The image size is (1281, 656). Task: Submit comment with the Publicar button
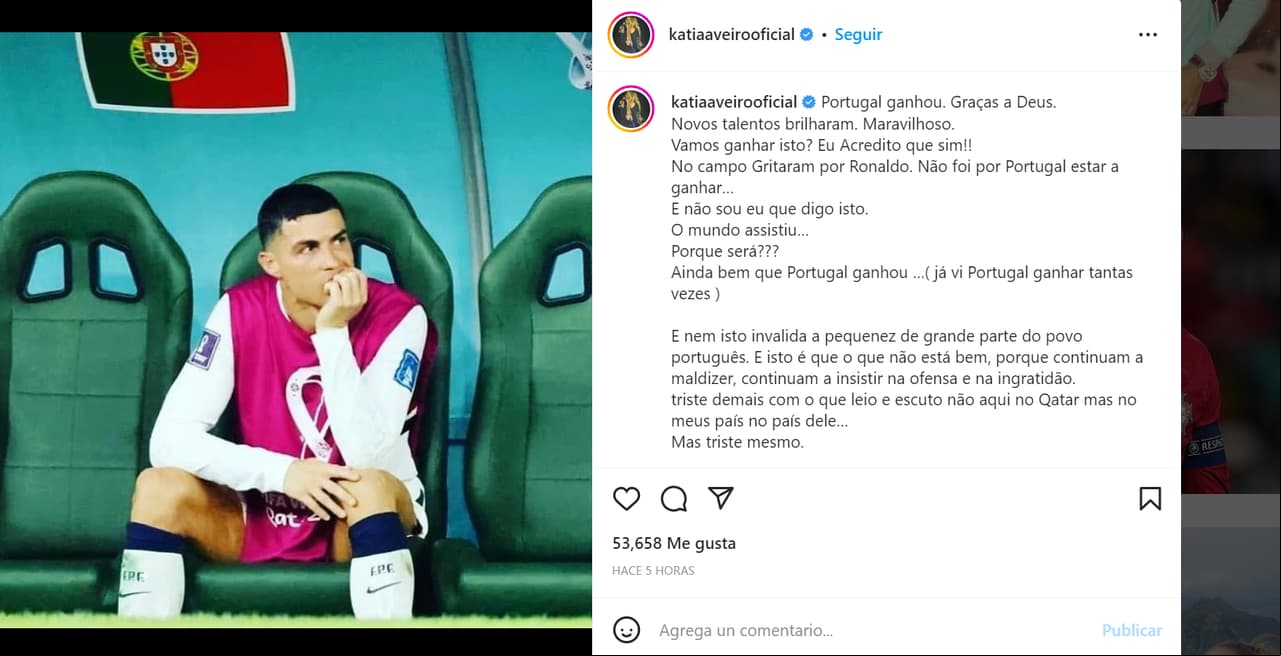click(x=1131, y=631)
